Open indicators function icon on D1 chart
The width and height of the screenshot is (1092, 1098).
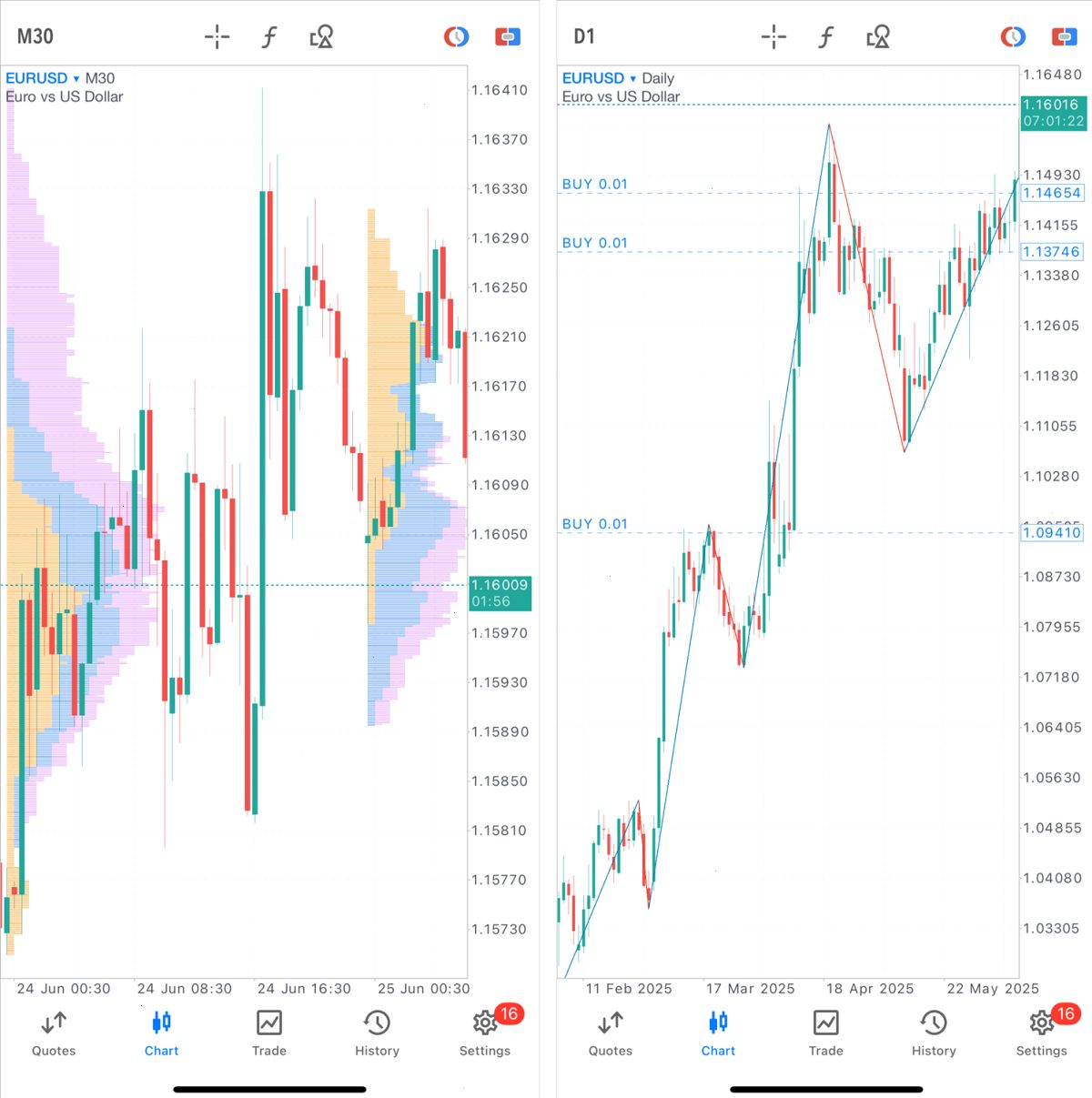click(x=826, y=37)
